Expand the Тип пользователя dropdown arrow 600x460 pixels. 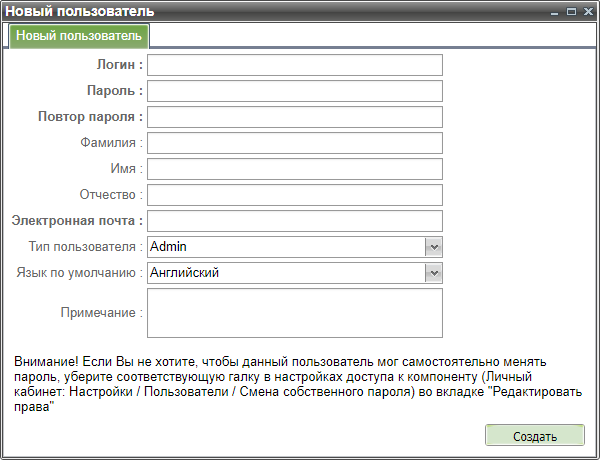434,247
